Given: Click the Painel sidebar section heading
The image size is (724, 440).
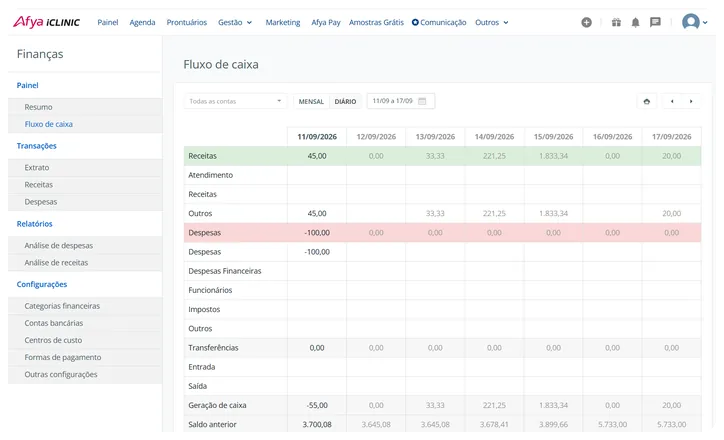Looking at the screenshot, I should [x=27, y=85].
